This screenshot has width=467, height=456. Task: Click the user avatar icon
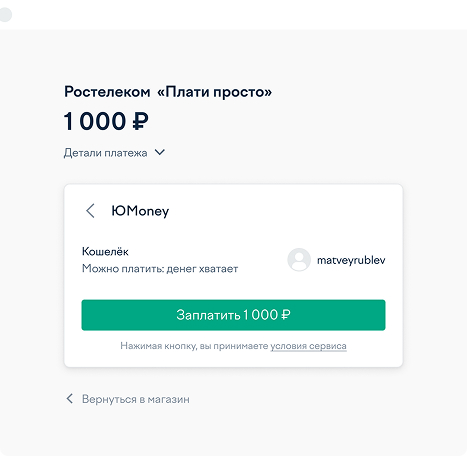click(299, 260)
